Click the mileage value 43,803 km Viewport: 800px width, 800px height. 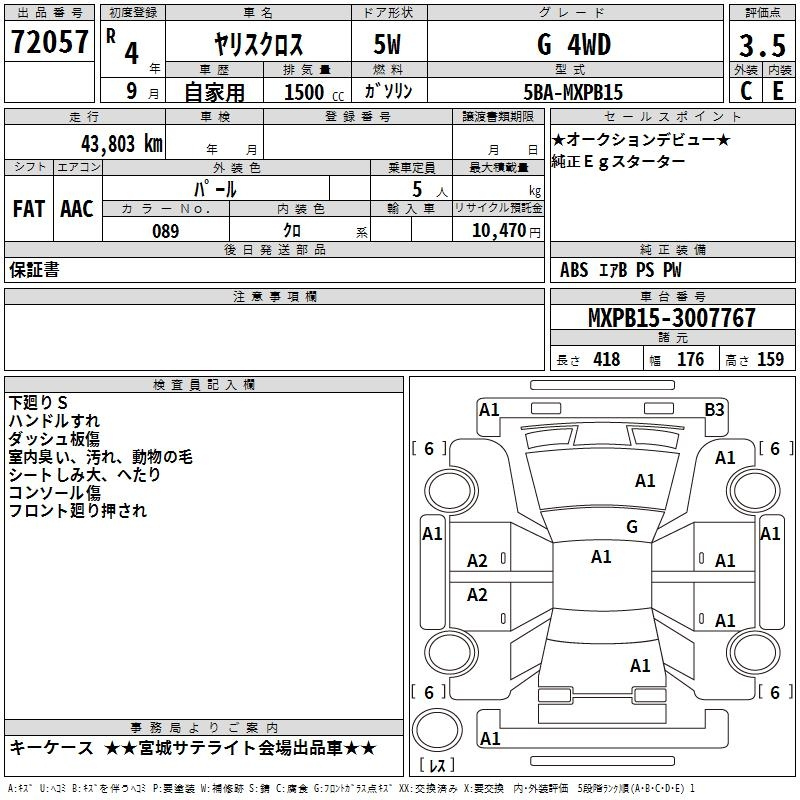(x=121, y=144)
